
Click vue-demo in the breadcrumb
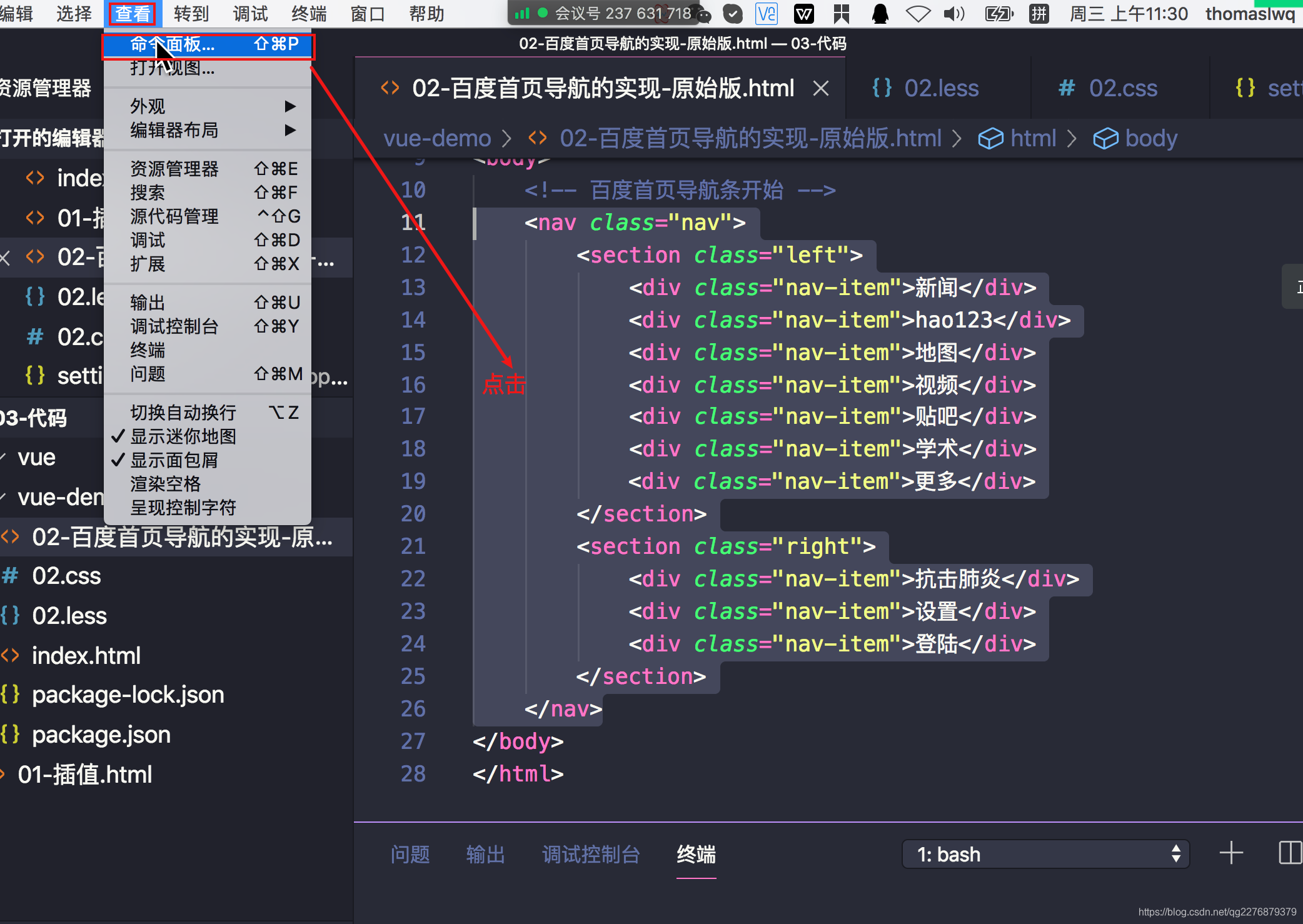[x=437, y=138]
